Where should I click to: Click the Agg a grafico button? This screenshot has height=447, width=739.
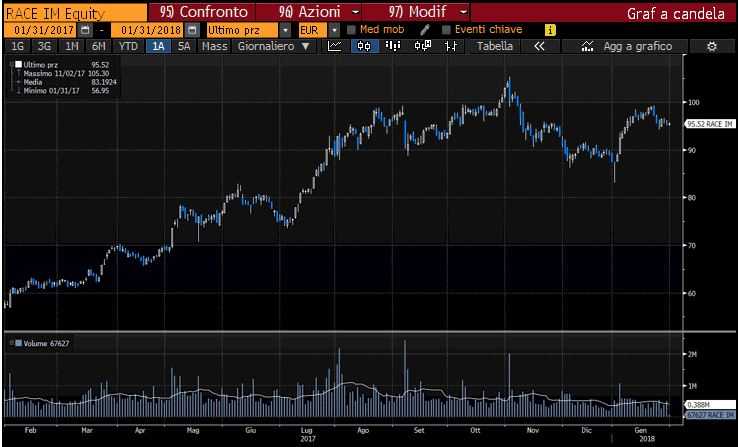pos(627,46)
